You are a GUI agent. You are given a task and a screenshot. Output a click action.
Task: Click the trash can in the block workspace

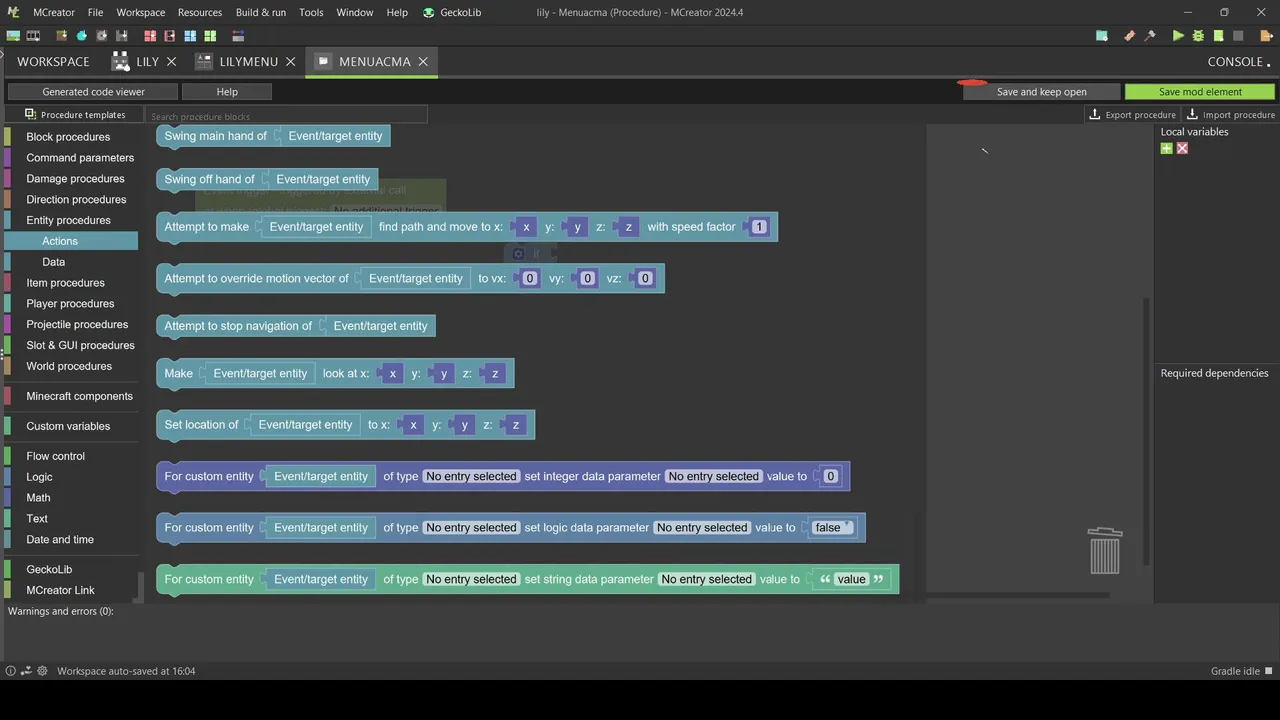tap(1105, 551)
